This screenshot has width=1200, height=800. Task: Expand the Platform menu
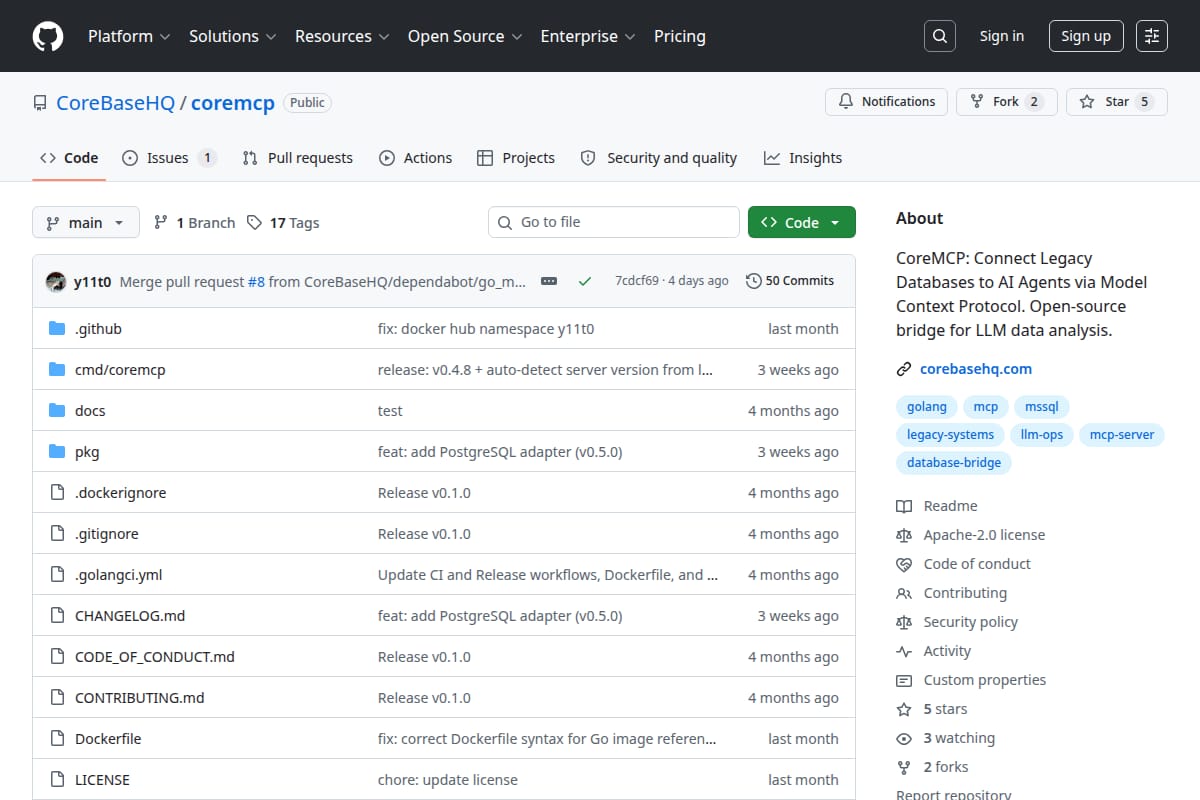(x=127, y=36)
